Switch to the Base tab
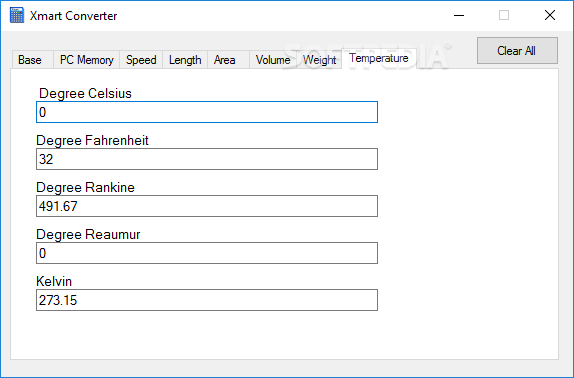 (33, 60)
